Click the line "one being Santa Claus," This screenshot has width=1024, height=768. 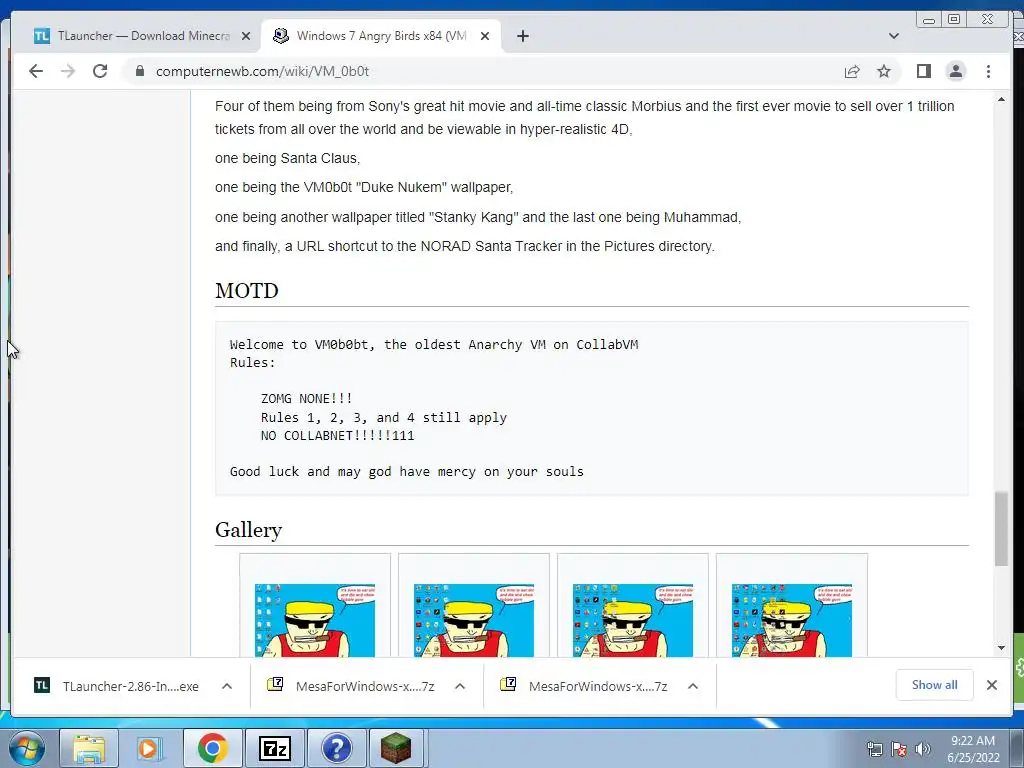pos(287,158)
